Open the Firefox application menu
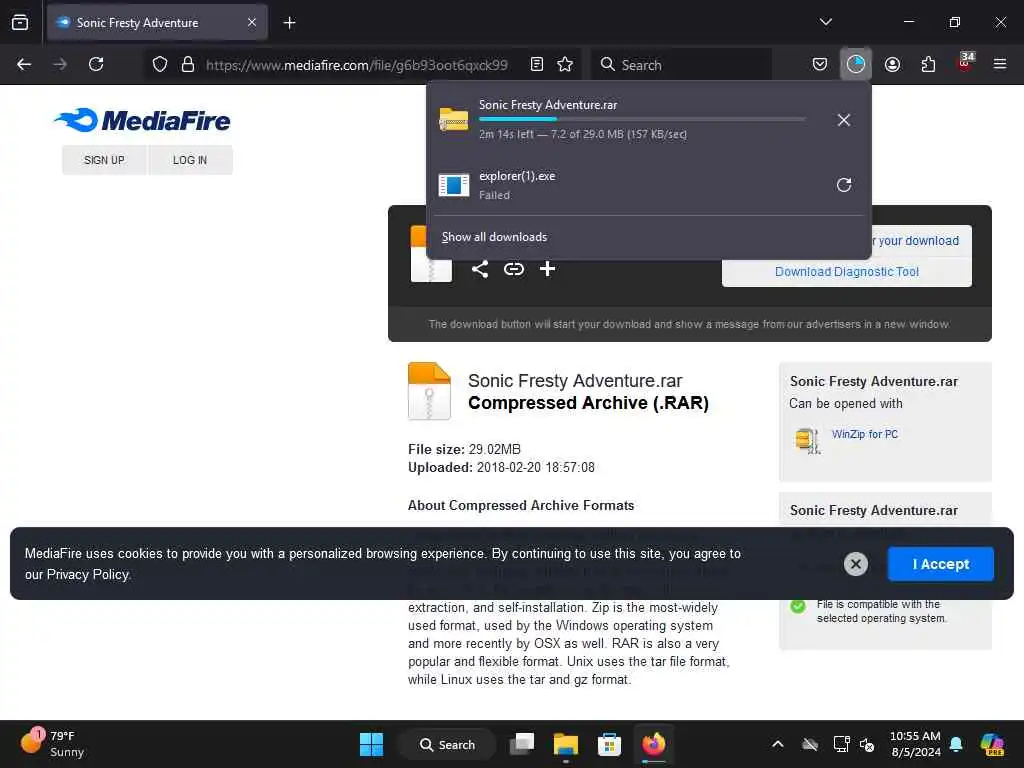Screen dimensions: 1024x768 coord(1000,64)
